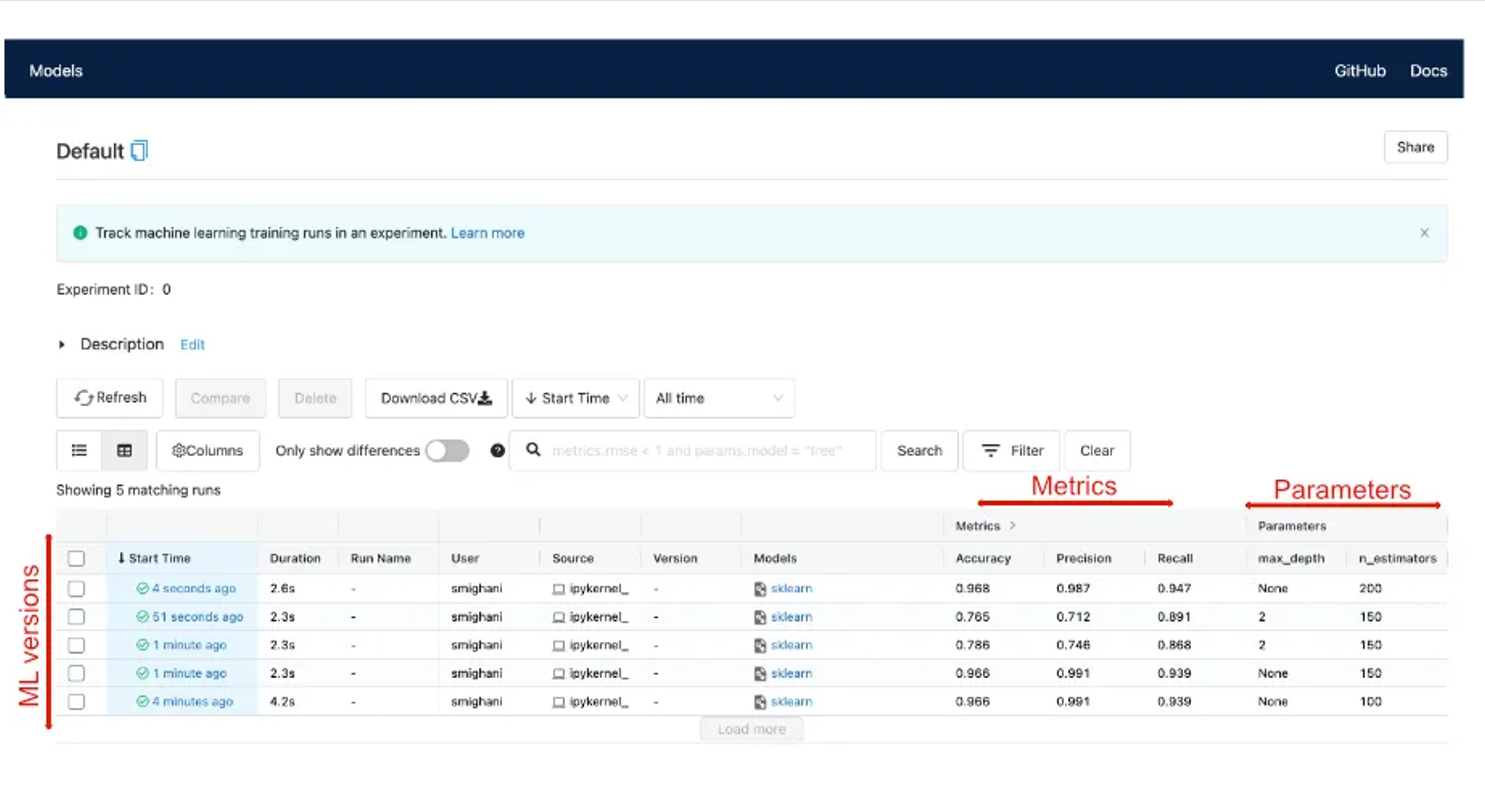The height and width of the screenshot is (810, 1485).
Task: Open the Models tab in navbar
Action: point(56,71)
